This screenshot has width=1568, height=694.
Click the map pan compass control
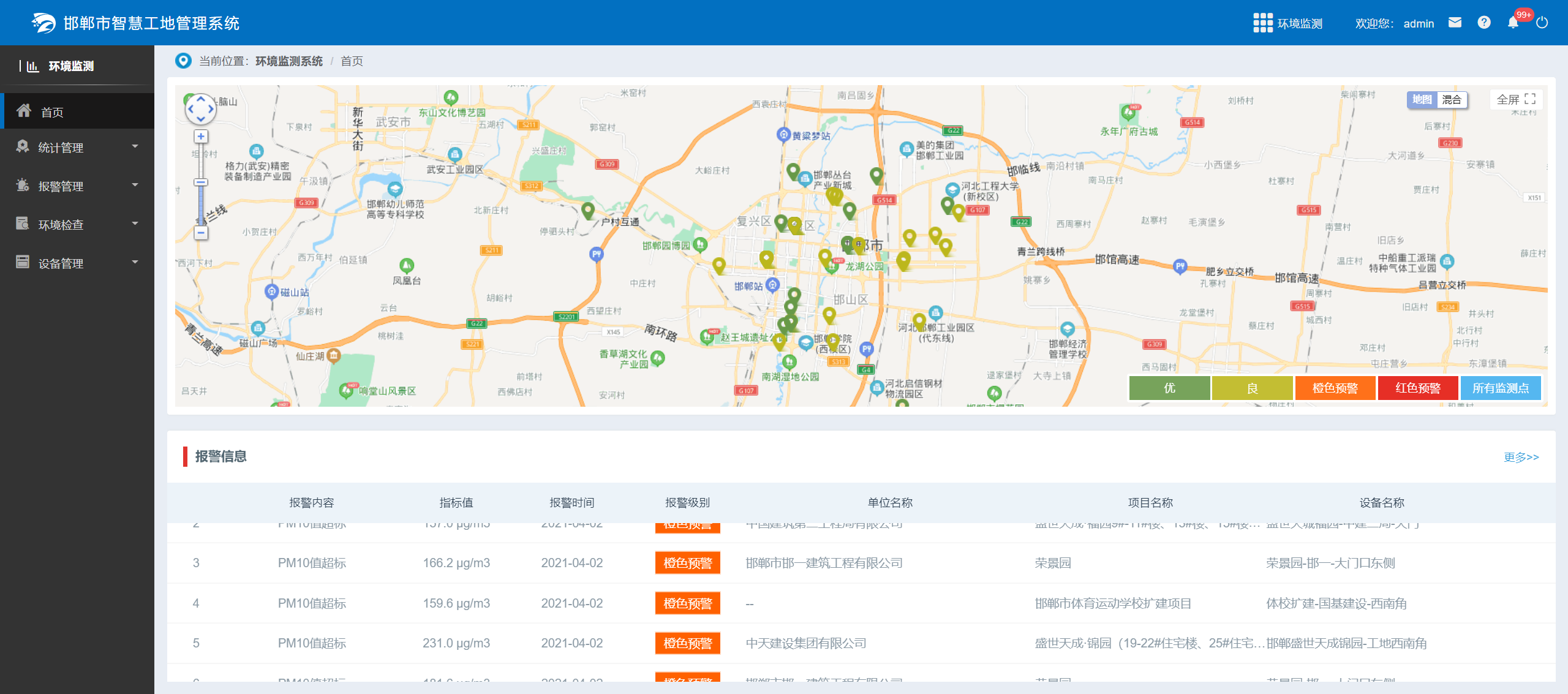[x=200, y=110]
